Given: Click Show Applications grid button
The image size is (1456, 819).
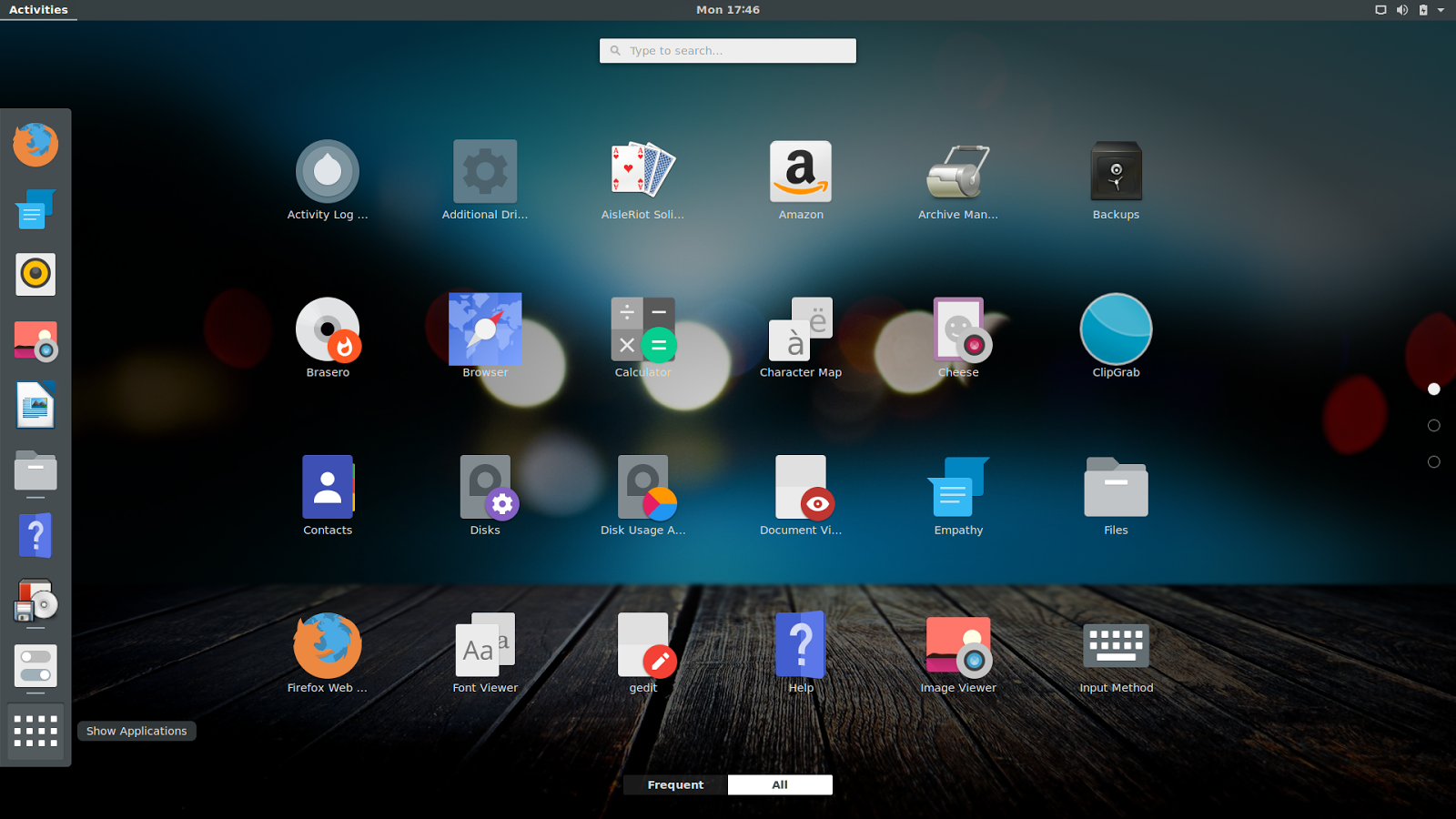Looking at the screenshot, I should coord(35,731).
